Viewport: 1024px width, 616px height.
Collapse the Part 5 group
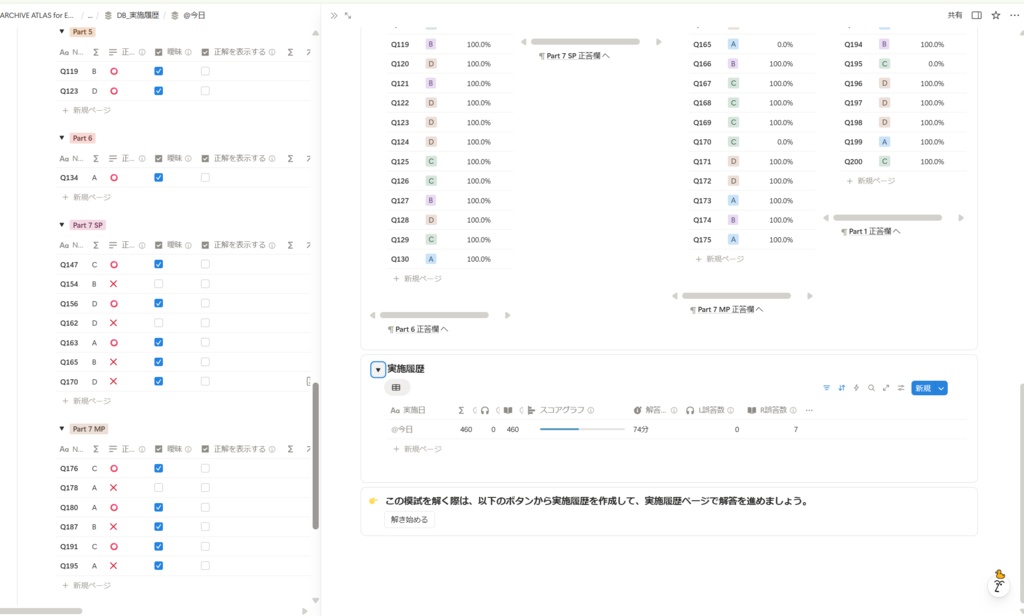coord(62,31)
